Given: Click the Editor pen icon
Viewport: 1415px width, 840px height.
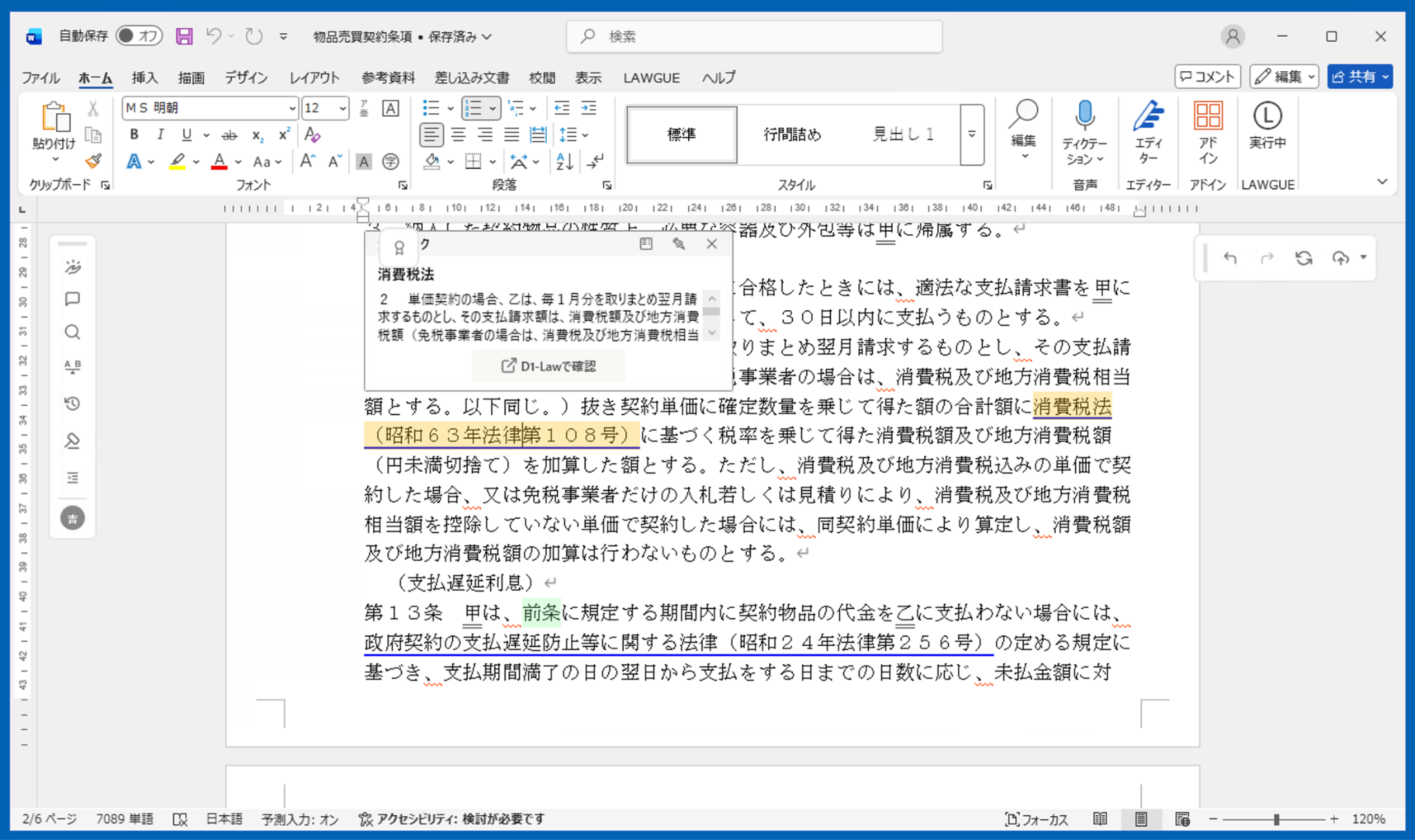Looking at the screenshot, I should point(1148,116).
